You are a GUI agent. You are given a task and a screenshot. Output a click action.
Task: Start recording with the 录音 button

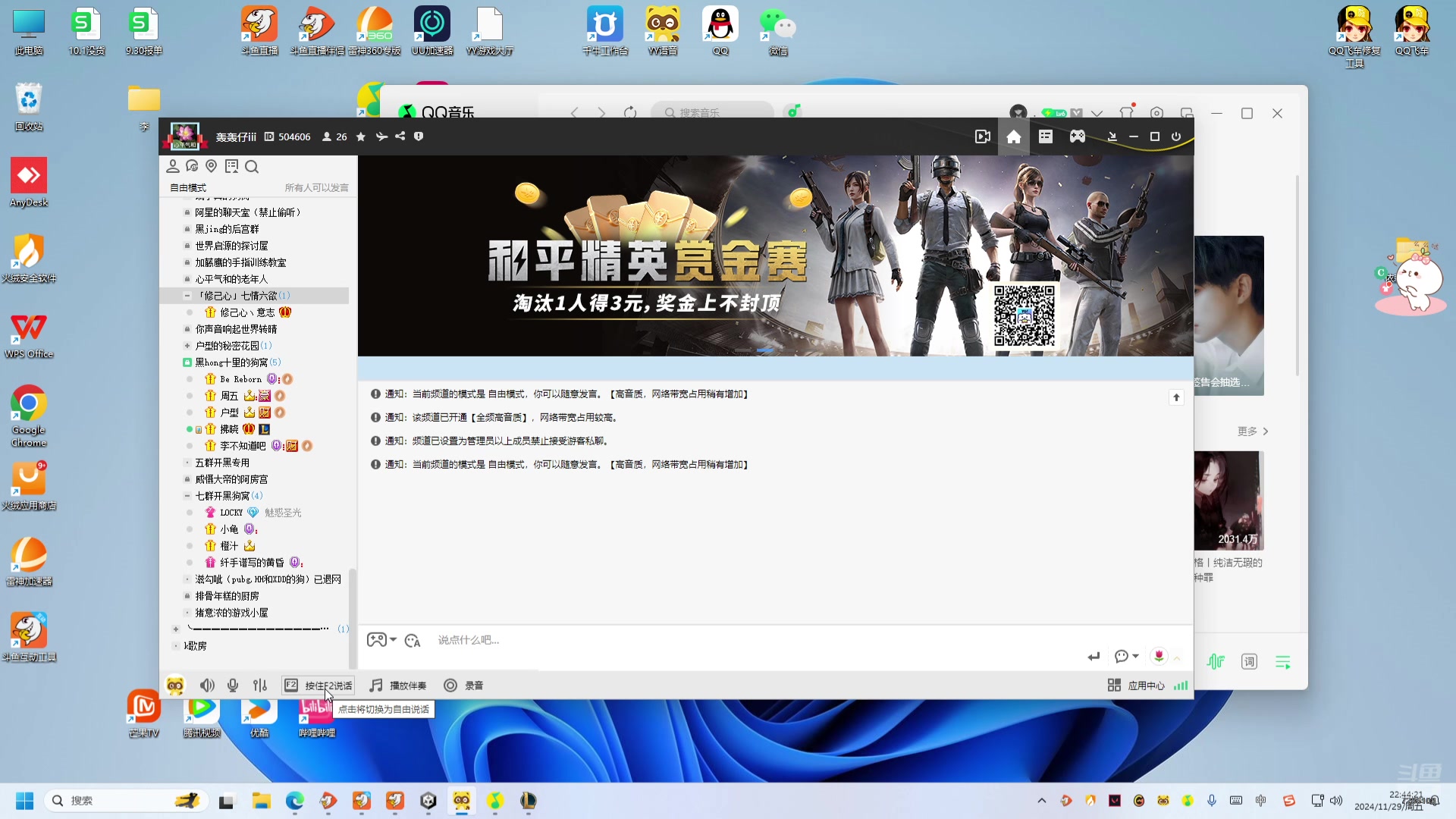point(463,686)
